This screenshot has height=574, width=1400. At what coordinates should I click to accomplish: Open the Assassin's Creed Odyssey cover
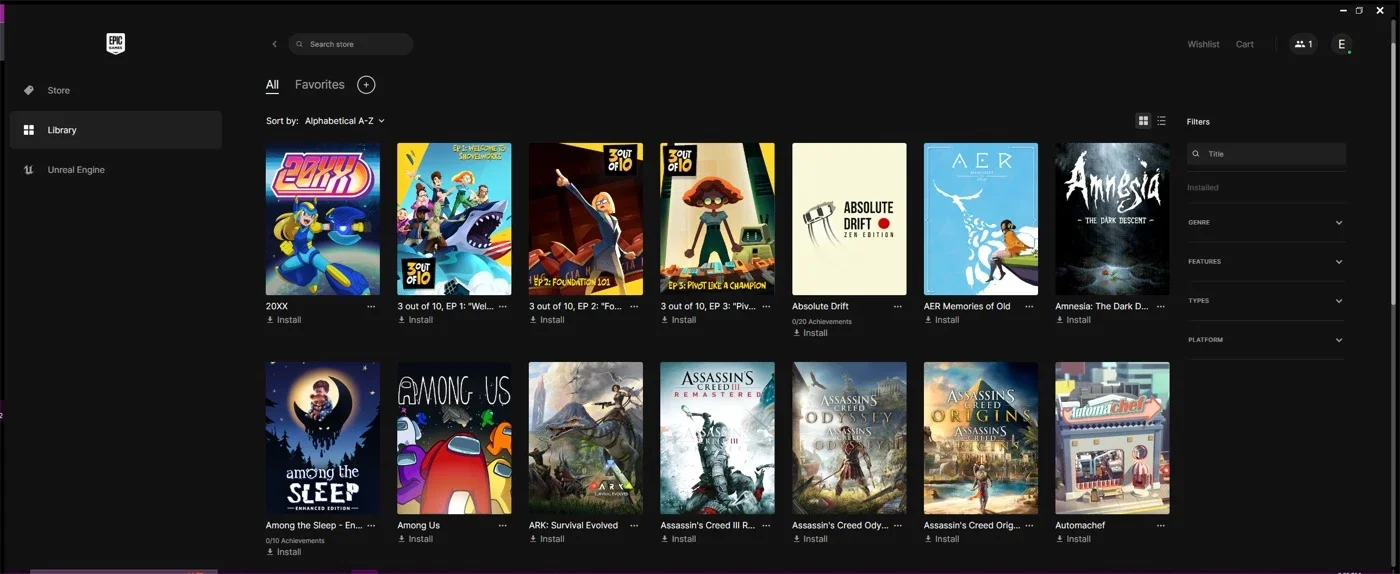[x=849, y=438]
